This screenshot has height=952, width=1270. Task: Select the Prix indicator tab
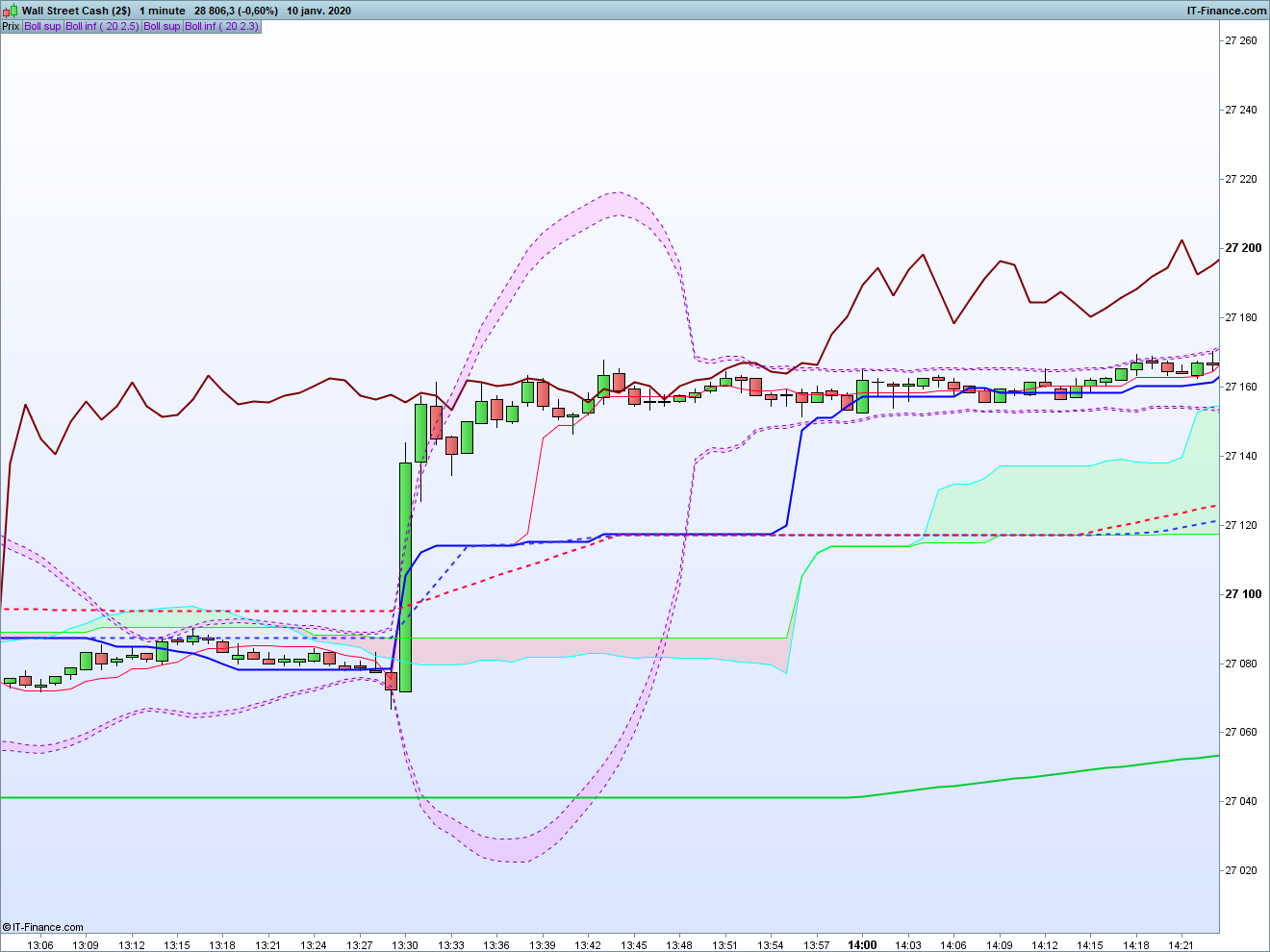point(11,26)
